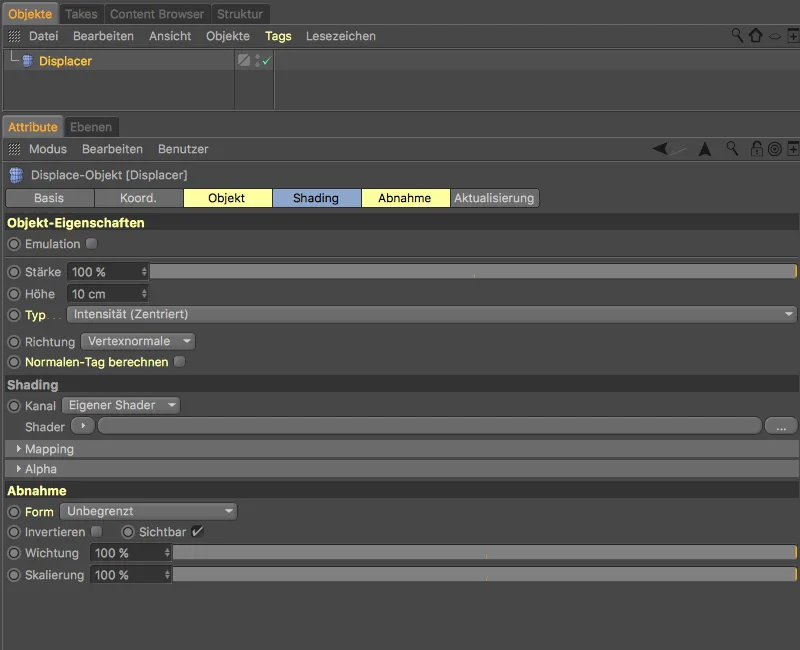Click the new-panel plus icon in Object Manager

click(x=793, y=36)
